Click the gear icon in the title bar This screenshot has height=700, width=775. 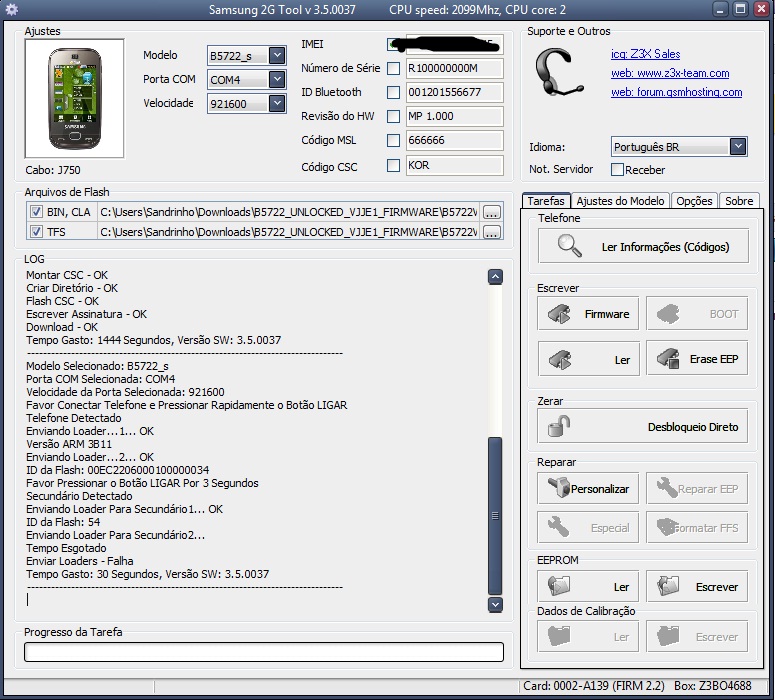[11, 9]
